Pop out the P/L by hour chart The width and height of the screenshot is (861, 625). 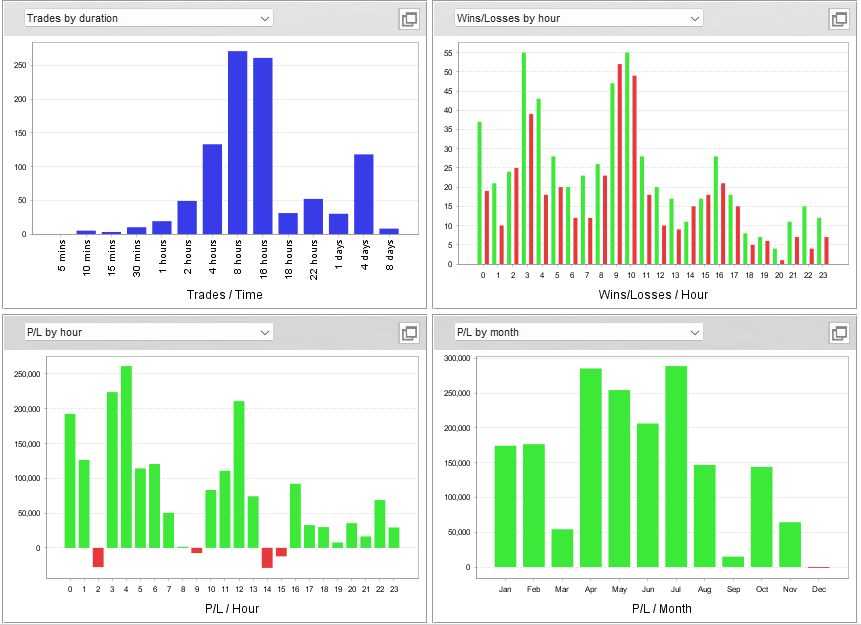pyautogui.click(x=409, y=333)
